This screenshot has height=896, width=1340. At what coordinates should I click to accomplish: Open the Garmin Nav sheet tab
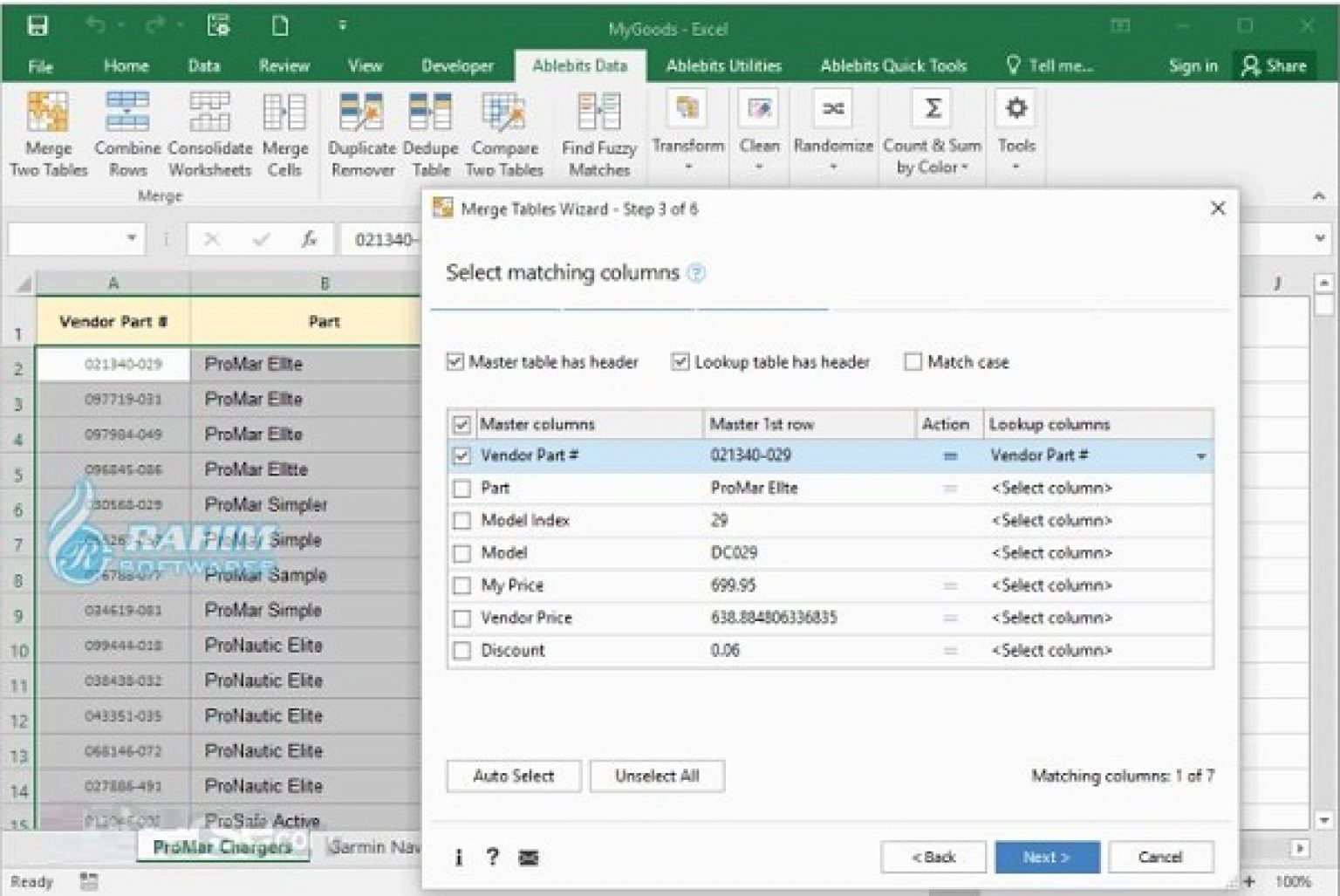click(377, 846)
